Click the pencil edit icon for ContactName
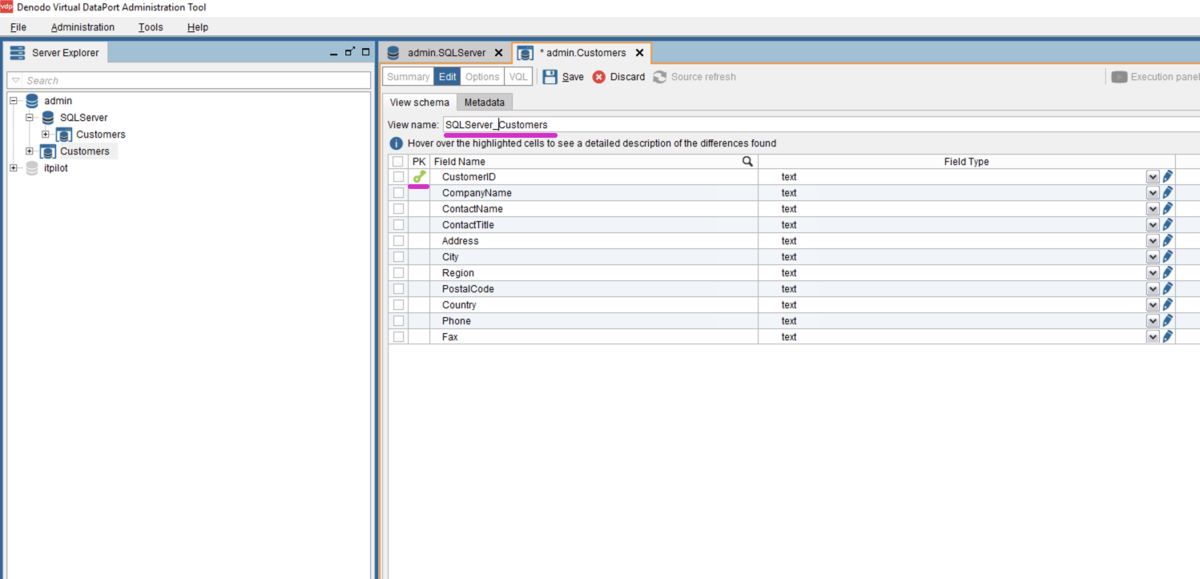This screenshot has width=1200, height=579. point(1167,209)
